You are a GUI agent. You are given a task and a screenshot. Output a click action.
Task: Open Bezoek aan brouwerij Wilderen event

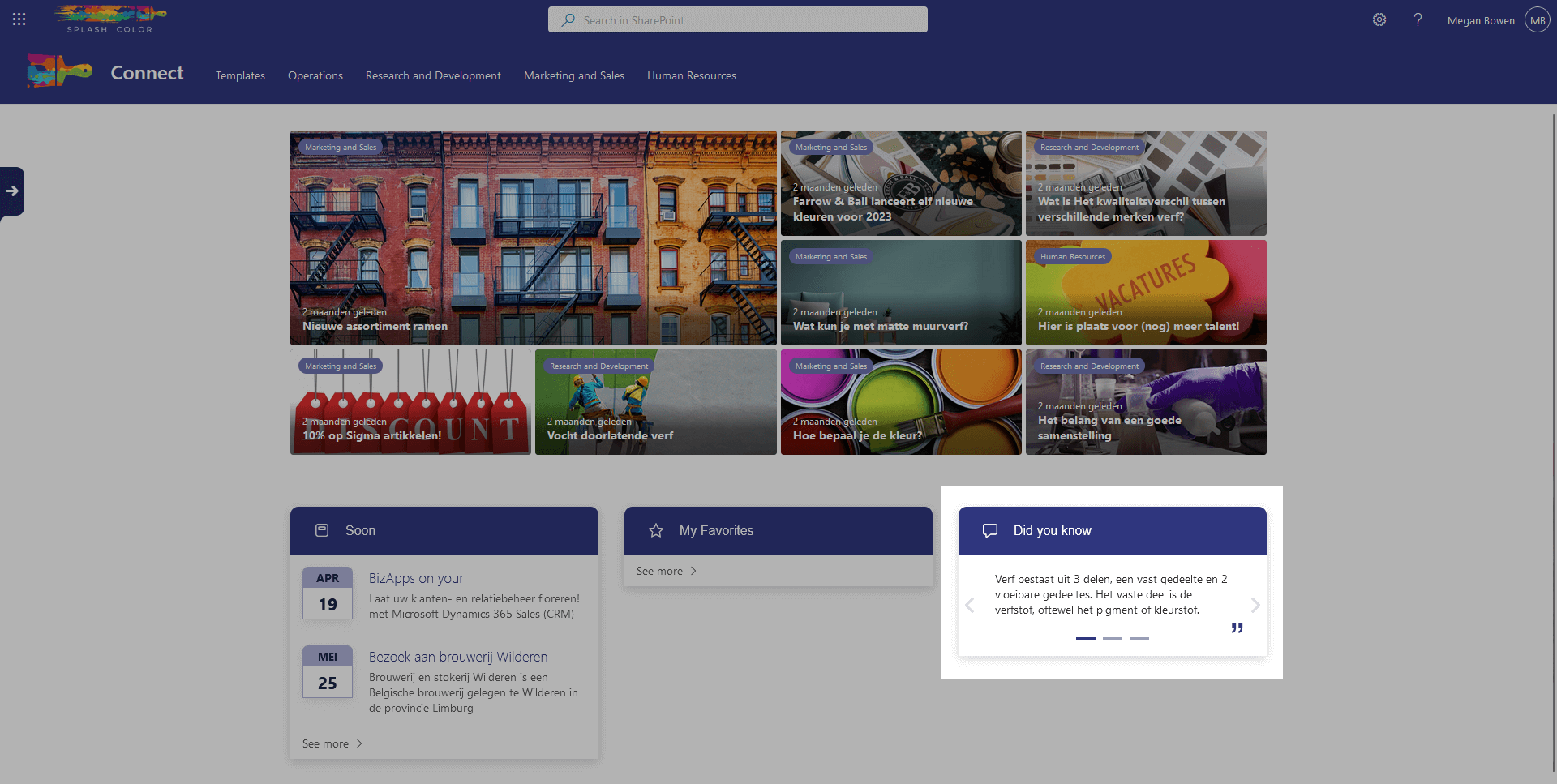[x=458, y=657]
